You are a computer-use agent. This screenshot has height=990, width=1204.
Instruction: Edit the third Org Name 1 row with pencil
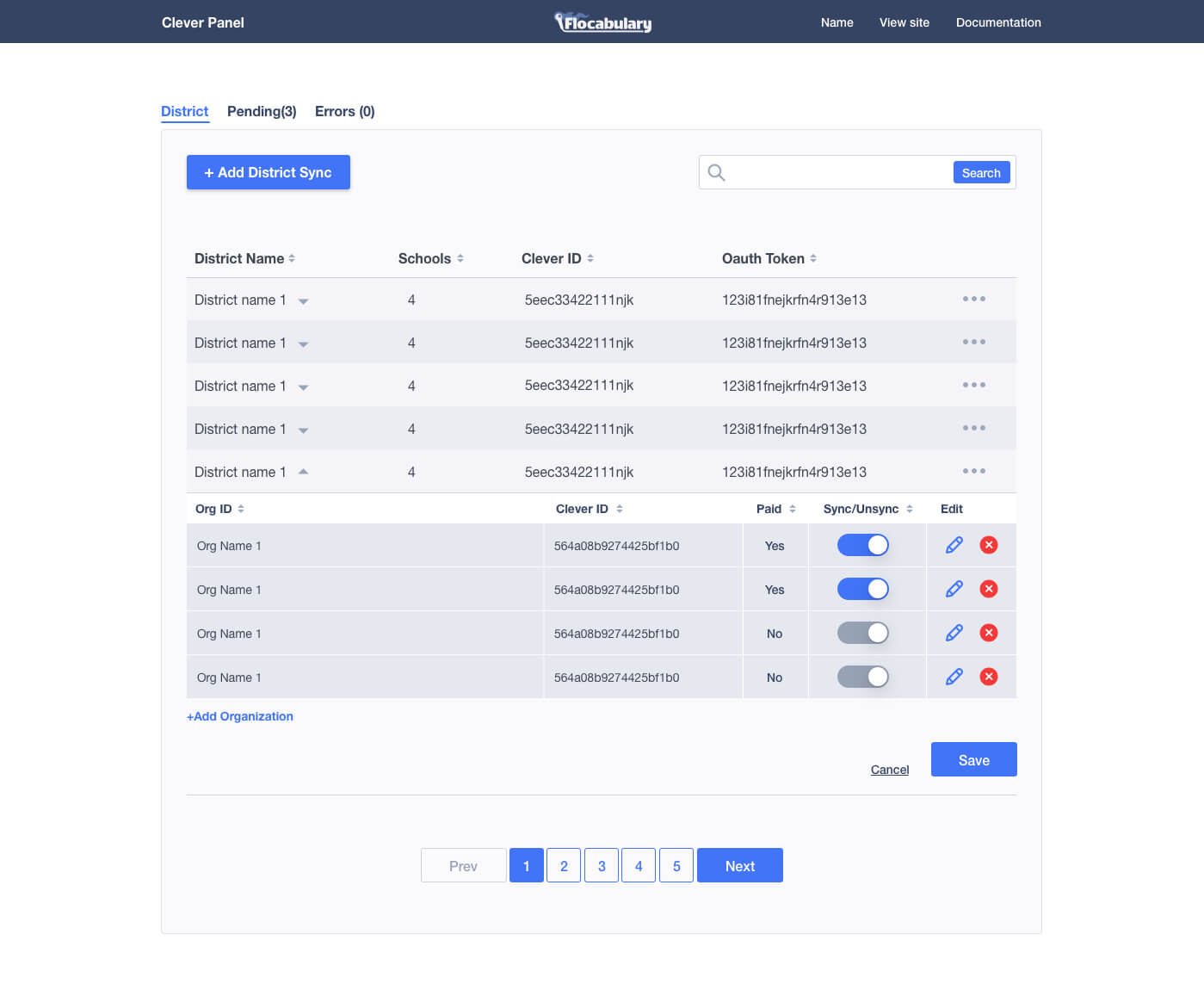coord(954,633)
